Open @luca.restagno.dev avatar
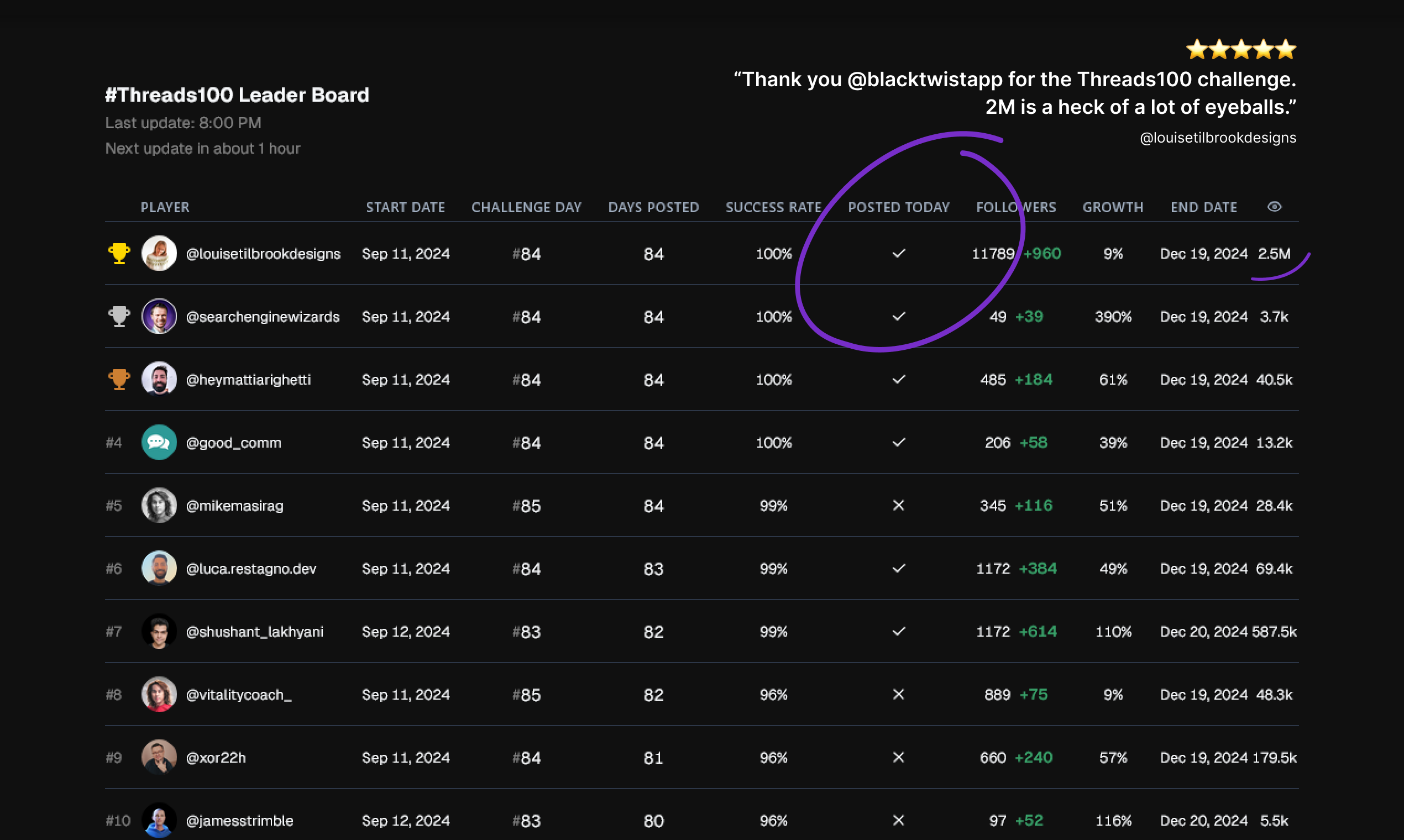Image resolution: width=1404 pixels, height=840 pixels. coord(159,568)
